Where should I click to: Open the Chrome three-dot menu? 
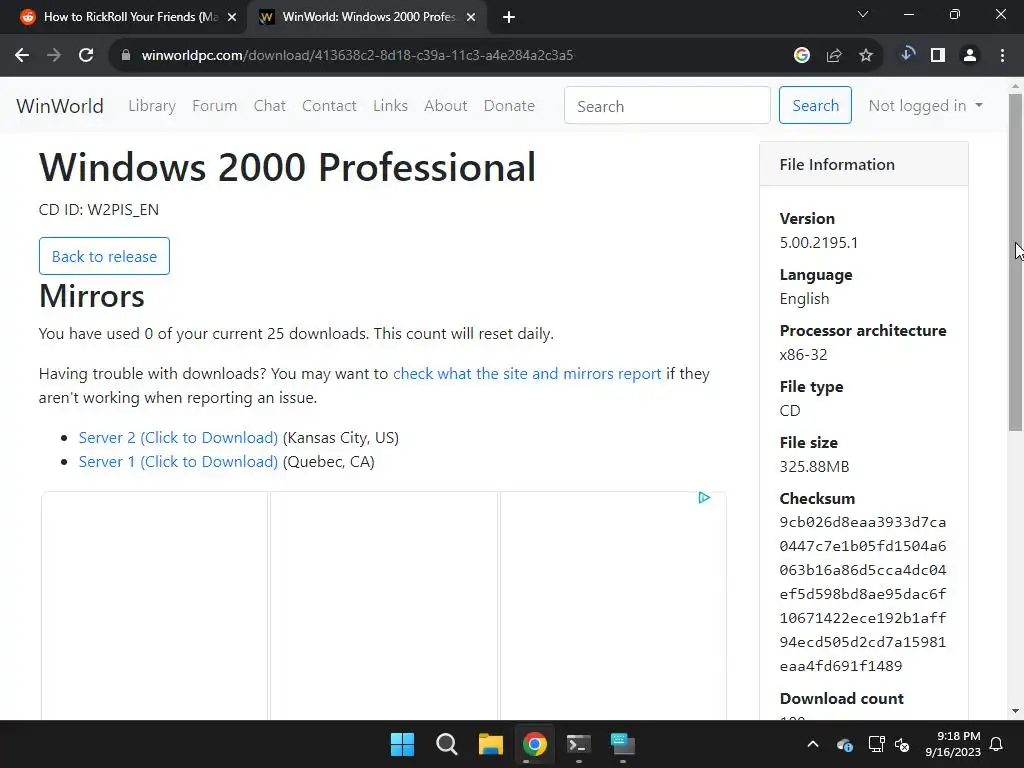(x=1002, y=56)
